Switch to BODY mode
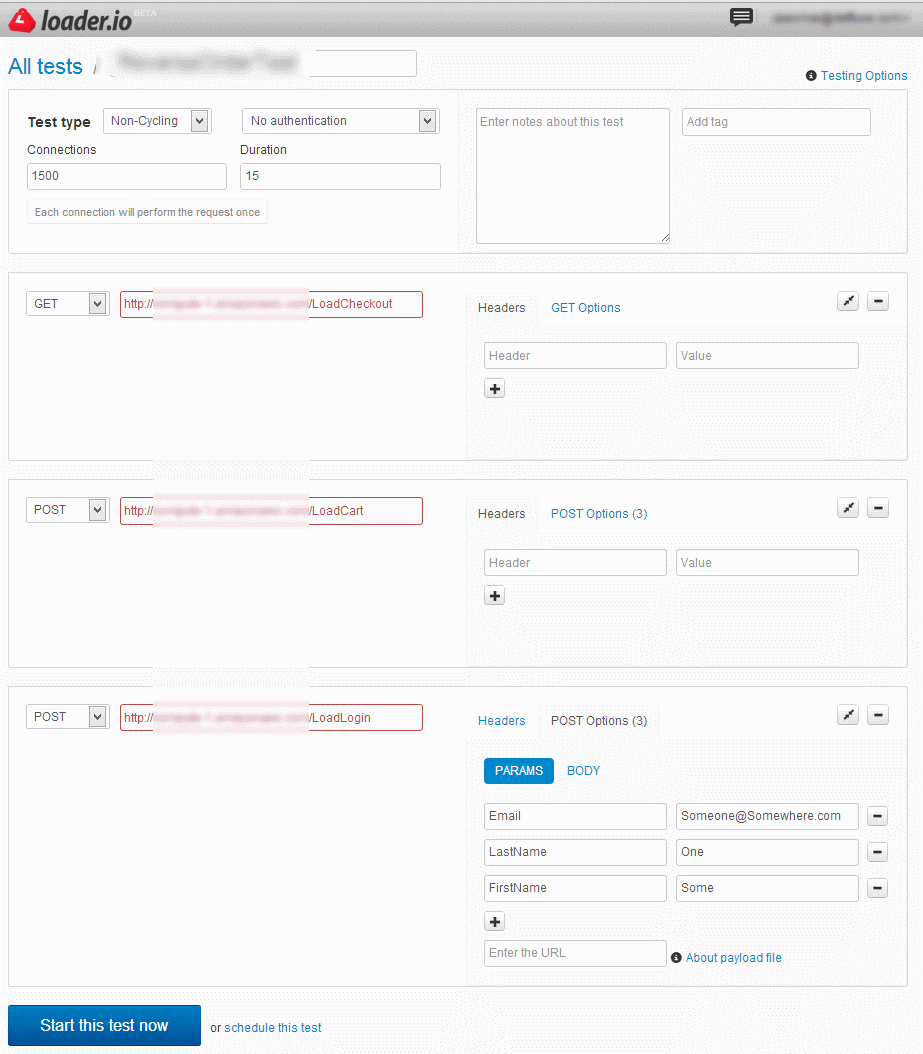The image size is (923, 1054). click(583, 771)
